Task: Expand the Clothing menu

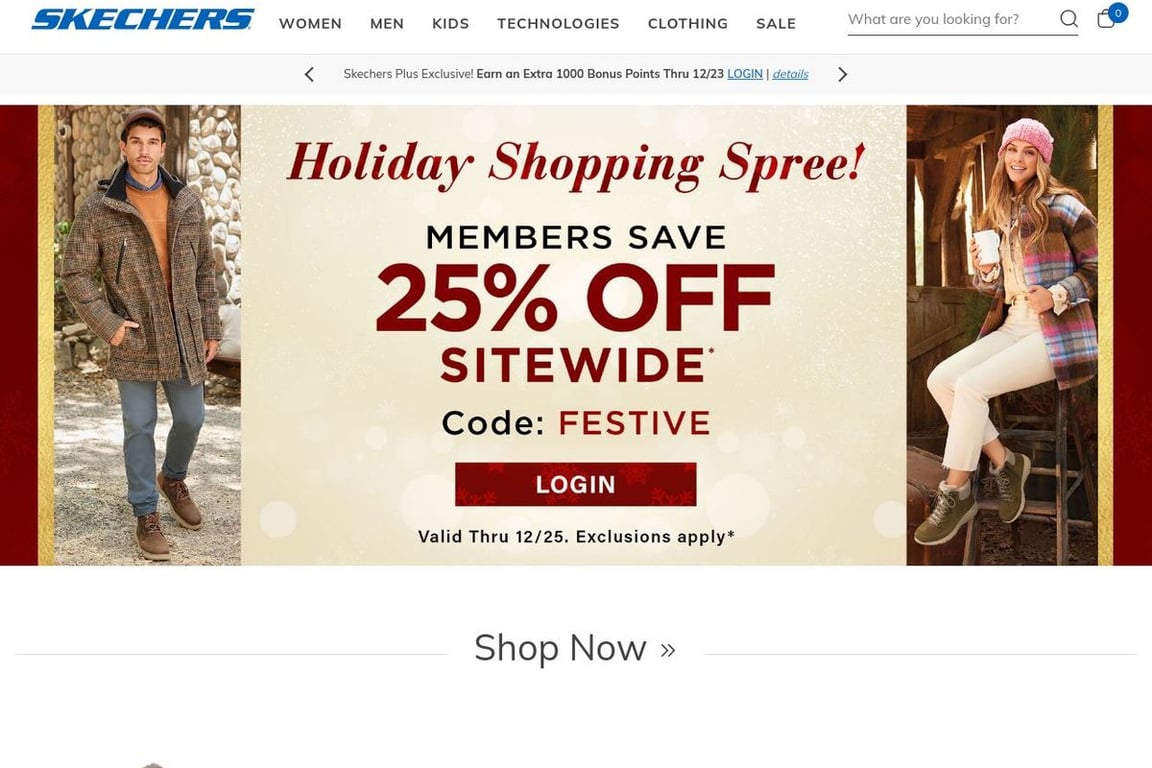Action: pyautogui.click(x=688, y=24)
